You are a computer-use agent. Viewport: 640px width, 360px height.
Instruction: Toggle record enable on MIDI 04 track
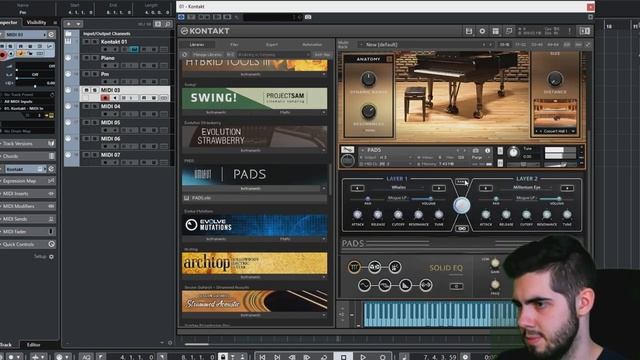tap(105, 114)
